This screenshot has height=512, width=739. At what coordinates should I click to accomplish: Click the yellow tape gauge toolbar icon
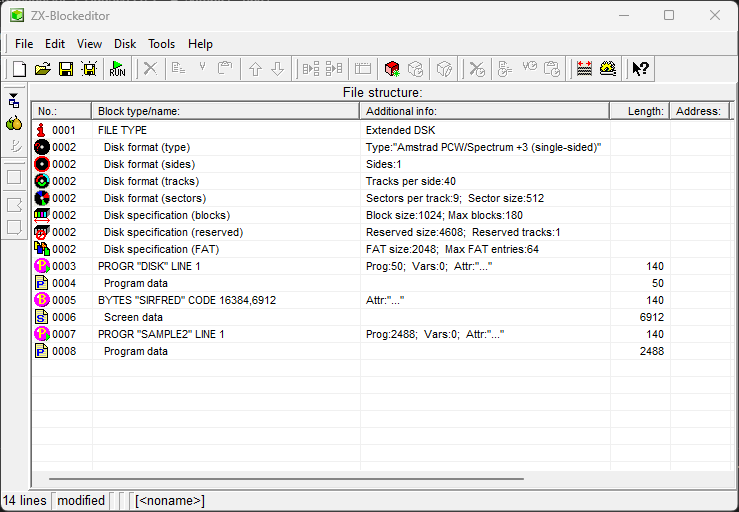tap(608, 69)
